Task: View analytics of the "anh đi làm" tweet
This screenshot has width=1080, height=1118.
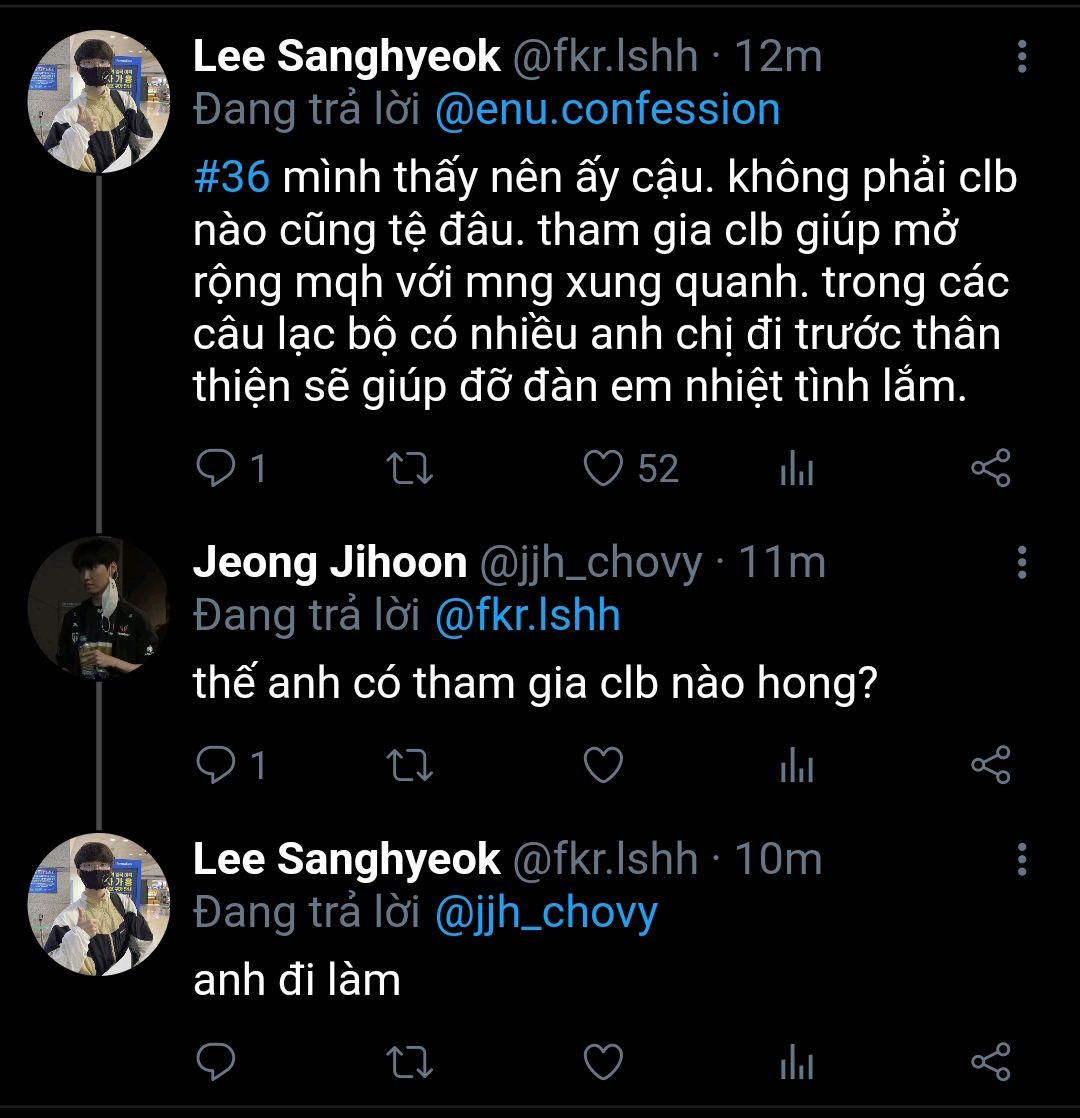Action: click(x=797, y=1061)
